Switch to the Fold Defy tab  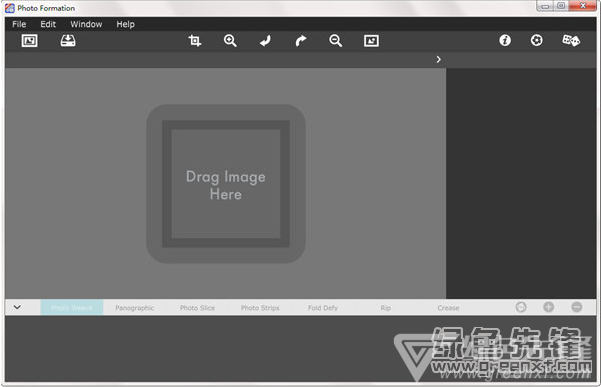click(x=323, y=308)
